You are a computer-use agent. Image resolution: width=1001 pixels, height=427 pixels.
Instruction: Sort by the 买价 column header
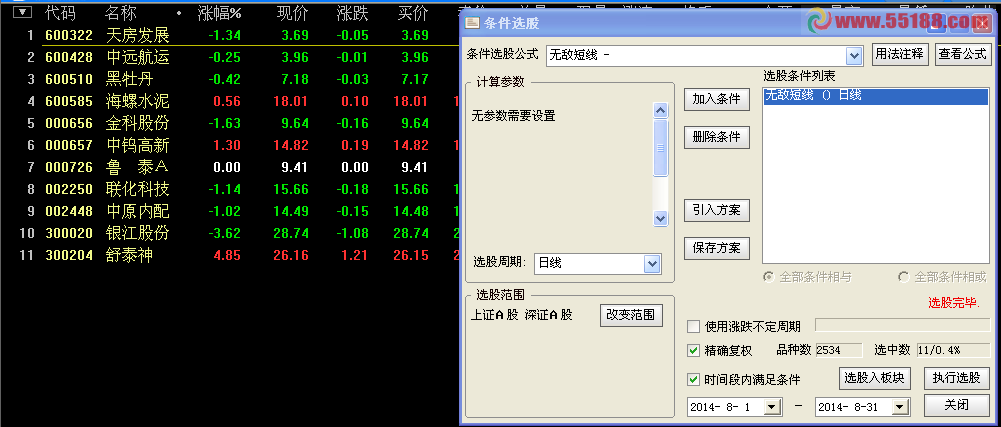click(x=412, y=13)
